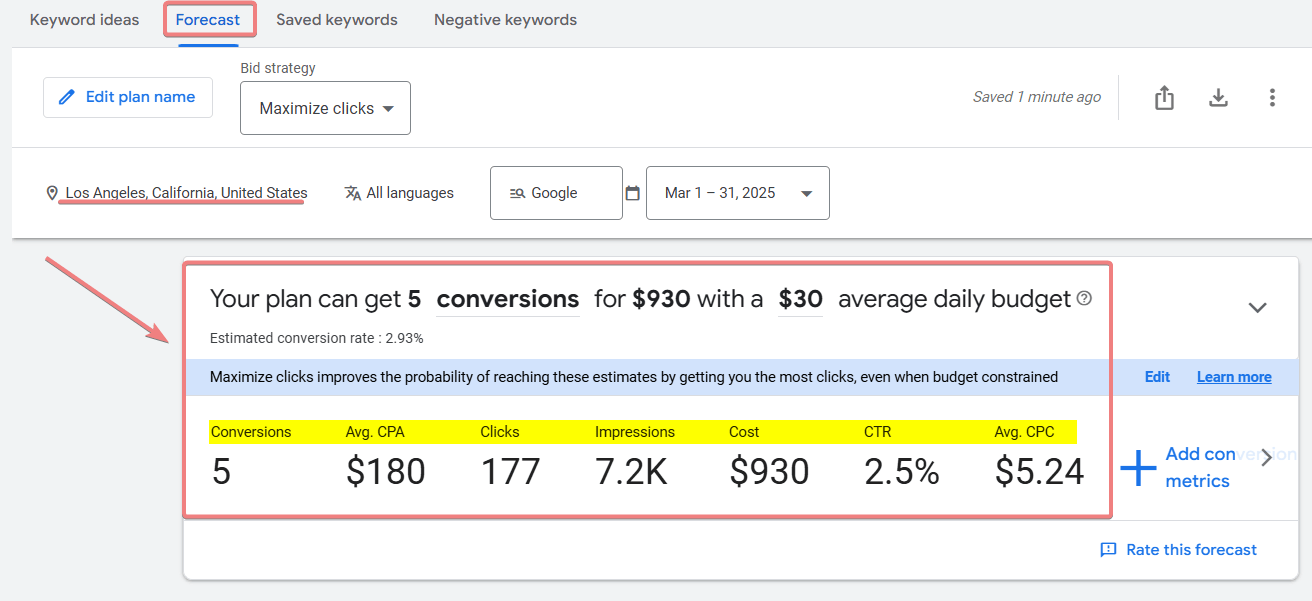1312x601 pixels.
Task: Open the Maximize clicks bid strategy dropdown
Action: [x=325, y=108]
